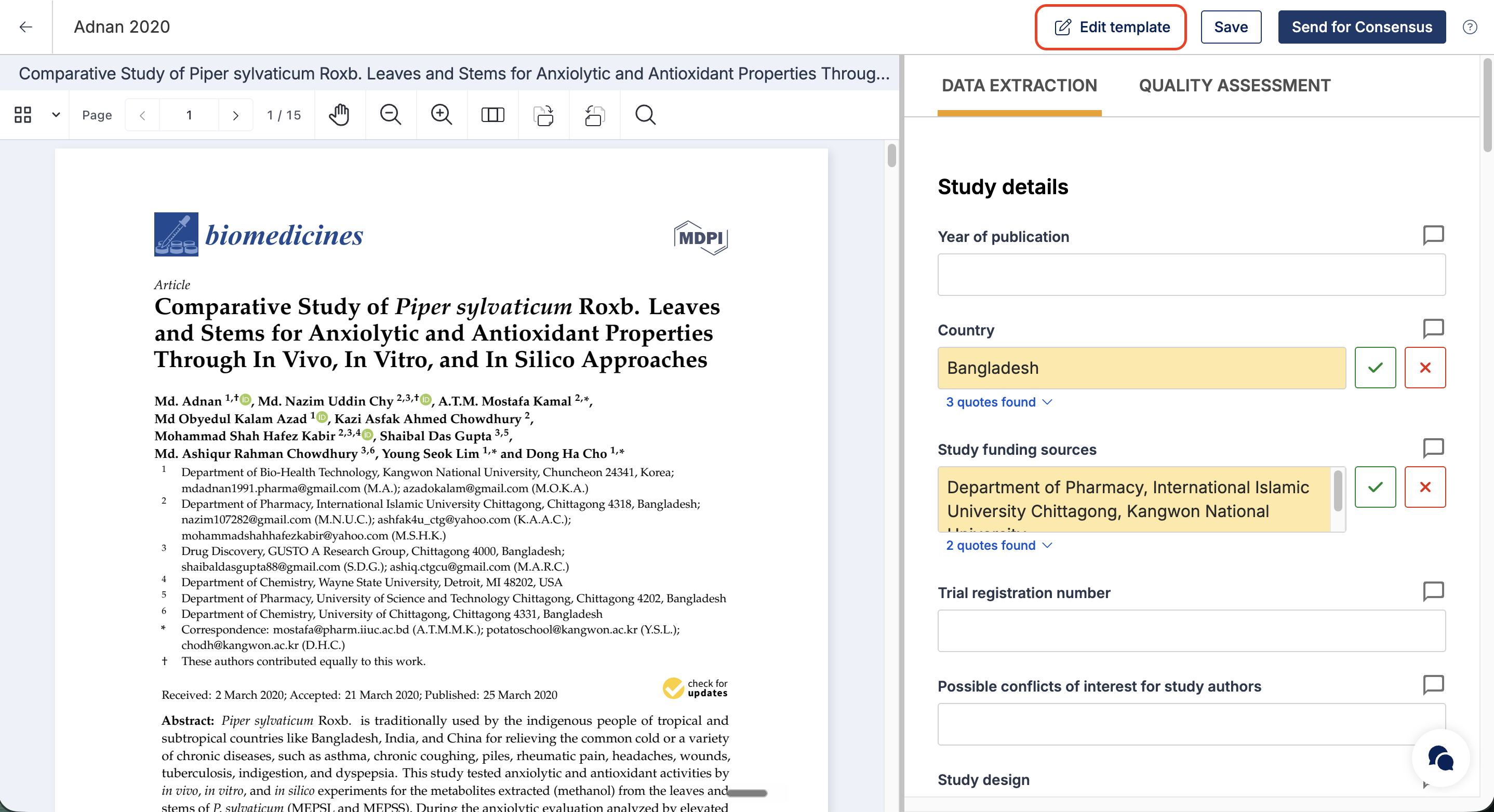The width and height of the screenshot is (1494, 812).
Task: Rotate the document clockwise
Action: click(x=543, y=115)
